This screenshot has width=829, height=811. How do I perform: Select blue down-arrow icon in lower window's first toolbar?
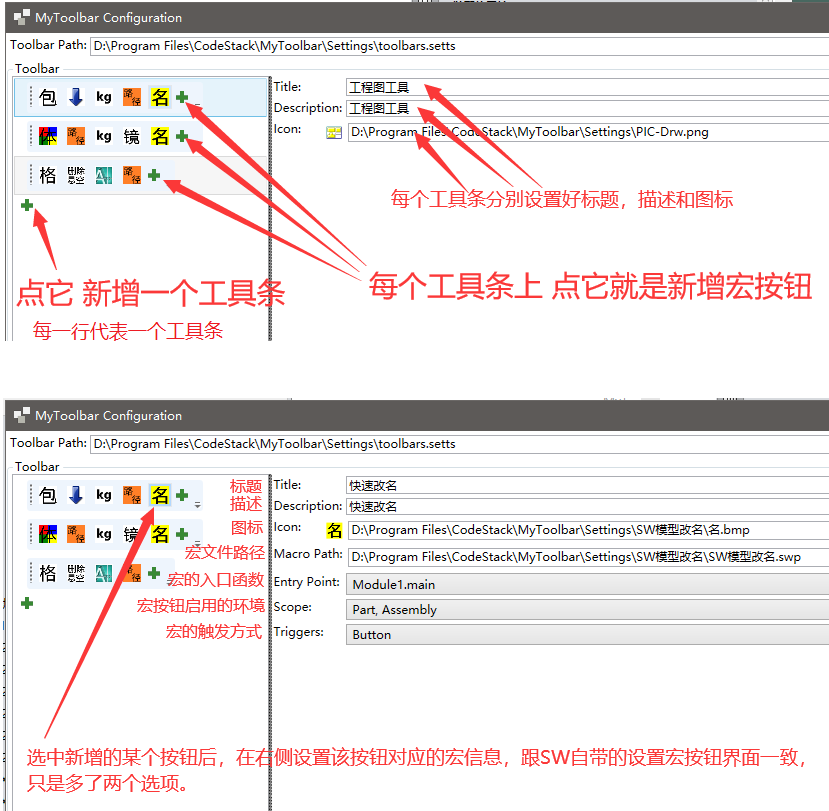point(76,495)
